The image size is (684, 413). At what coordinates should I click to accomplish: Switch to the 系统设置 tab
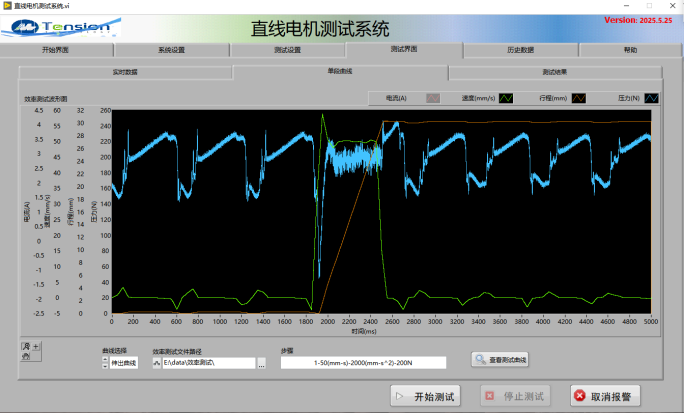pyautogui.click(x=171, y=50)
